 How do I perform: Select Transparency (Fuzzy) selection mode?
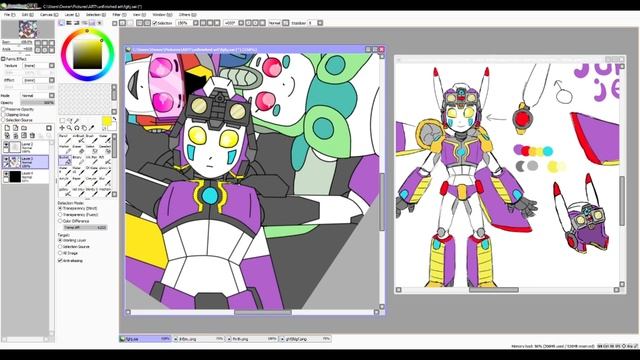60,215
